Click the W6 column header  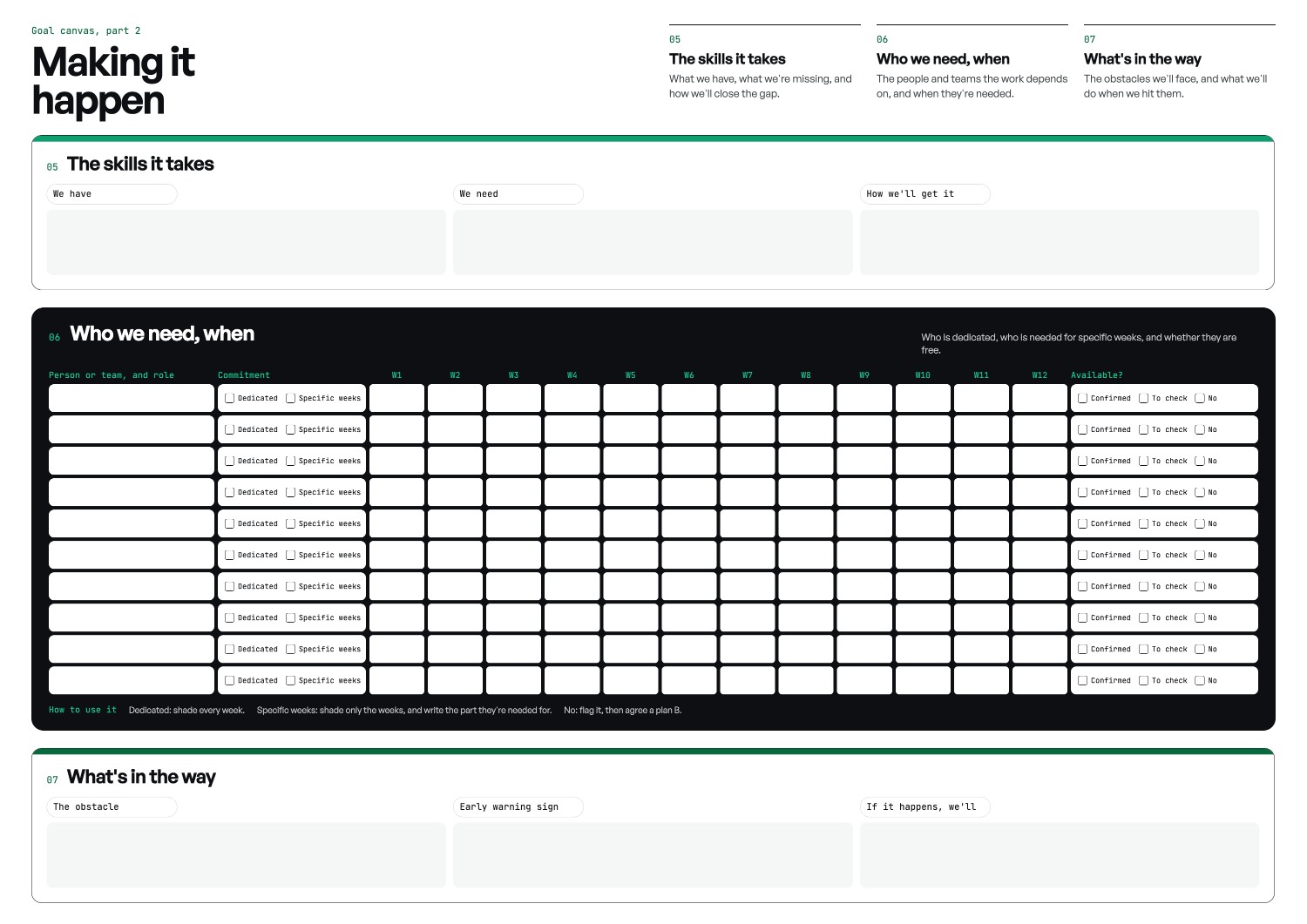coord(689,375)
